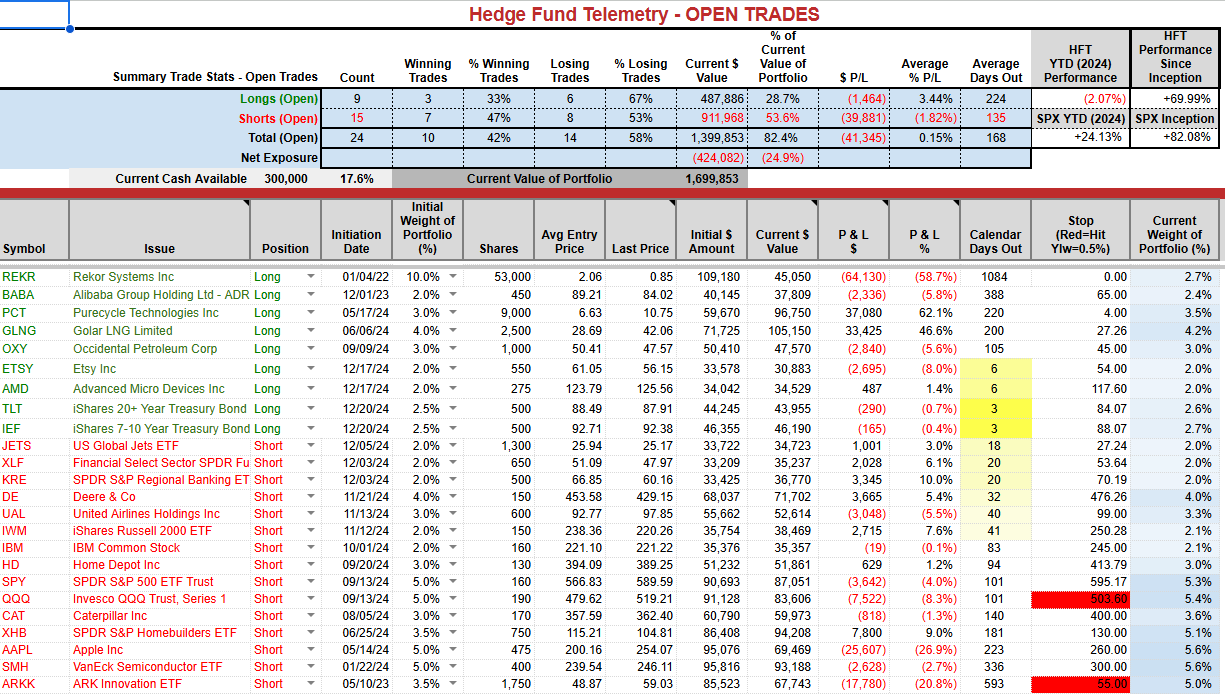Open the Initial Weight dropdown for SMH
The width and height of the screenshot is (1225, 697).
[x=453, y=667]
